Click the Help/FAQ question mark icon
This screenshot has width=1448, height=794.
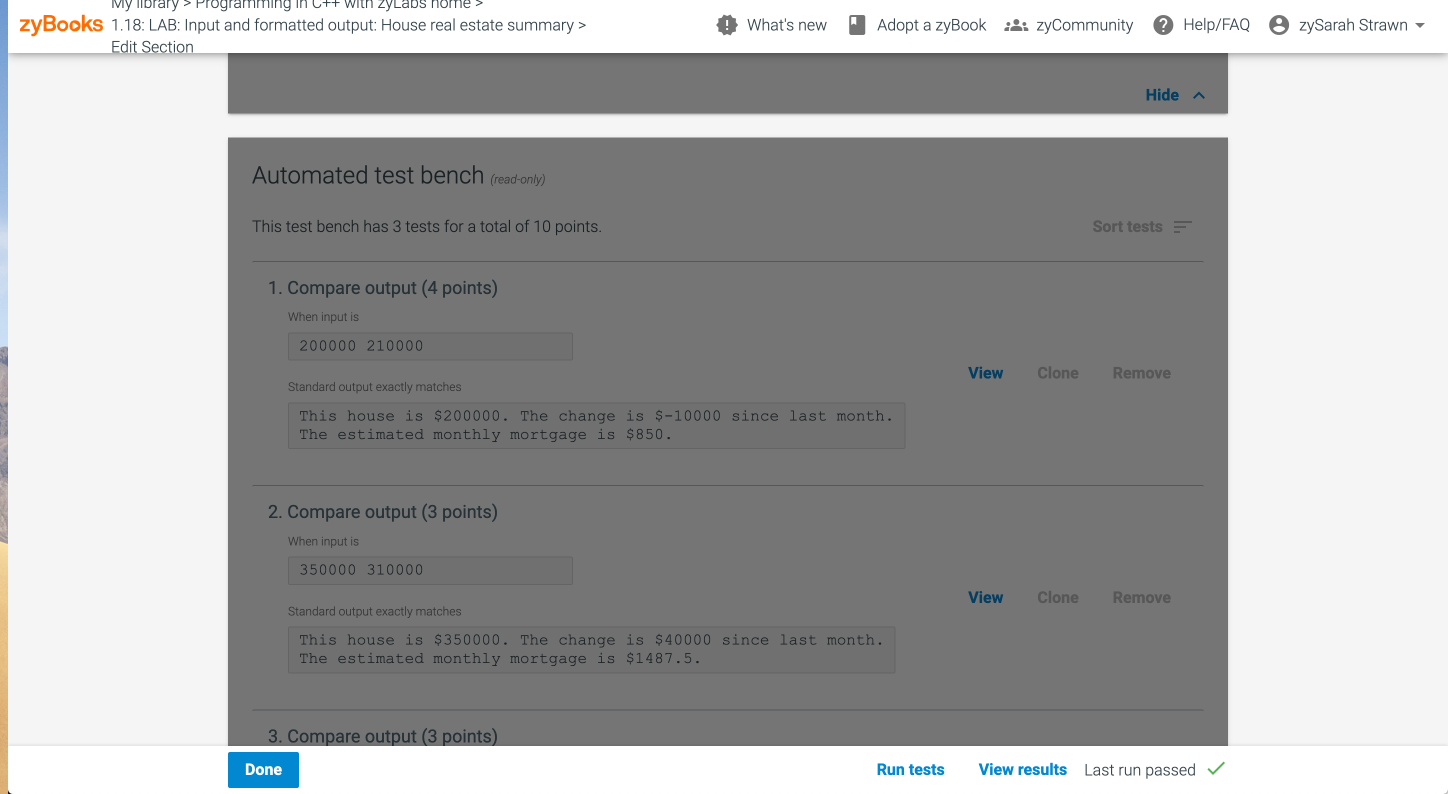click(1163, 25)
